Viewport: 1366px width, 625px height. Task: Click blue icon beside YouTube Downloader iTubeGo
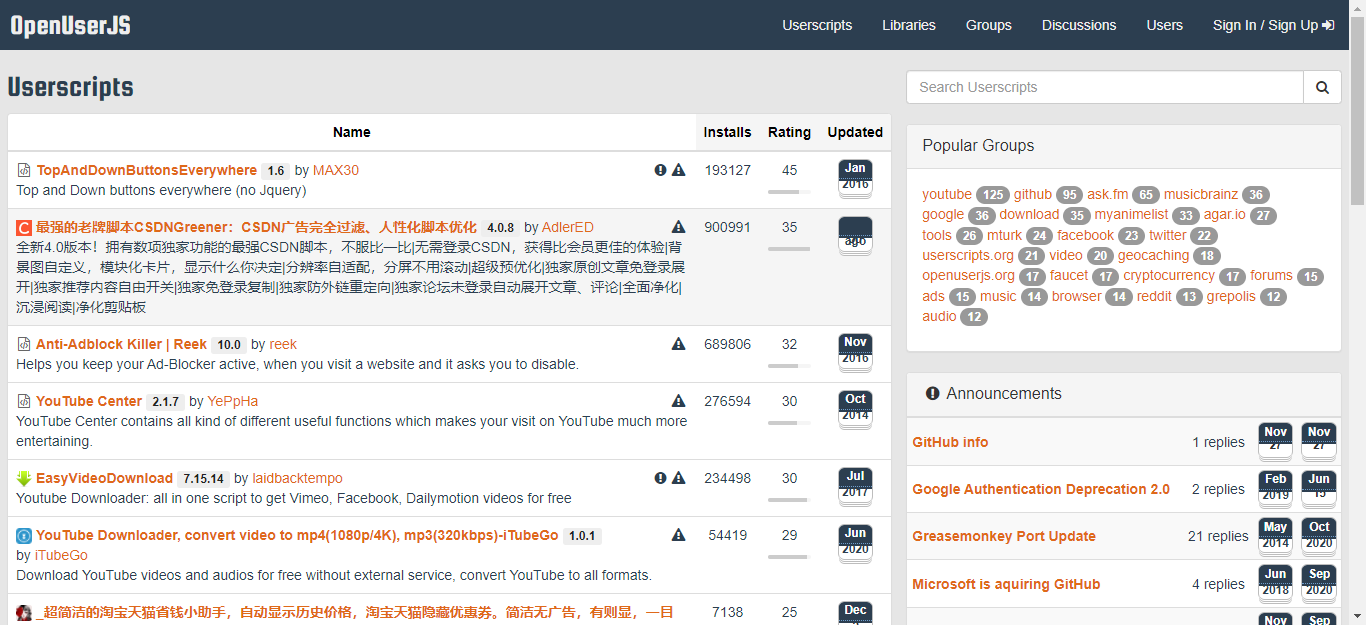point(24,535)
